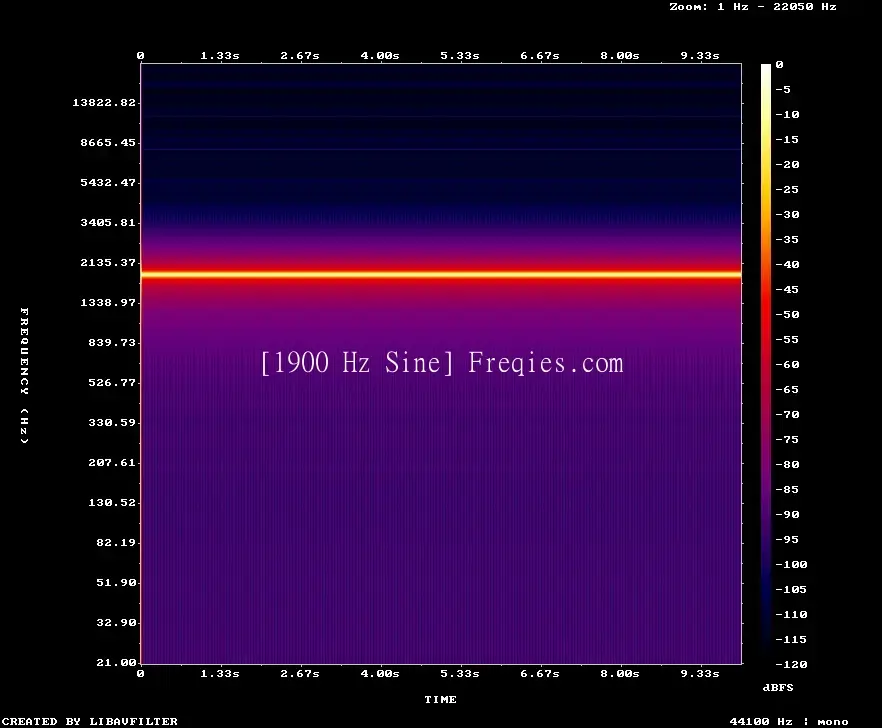
Task: Click the -120 value on the dBFS scale
Action: pos(791,664)
